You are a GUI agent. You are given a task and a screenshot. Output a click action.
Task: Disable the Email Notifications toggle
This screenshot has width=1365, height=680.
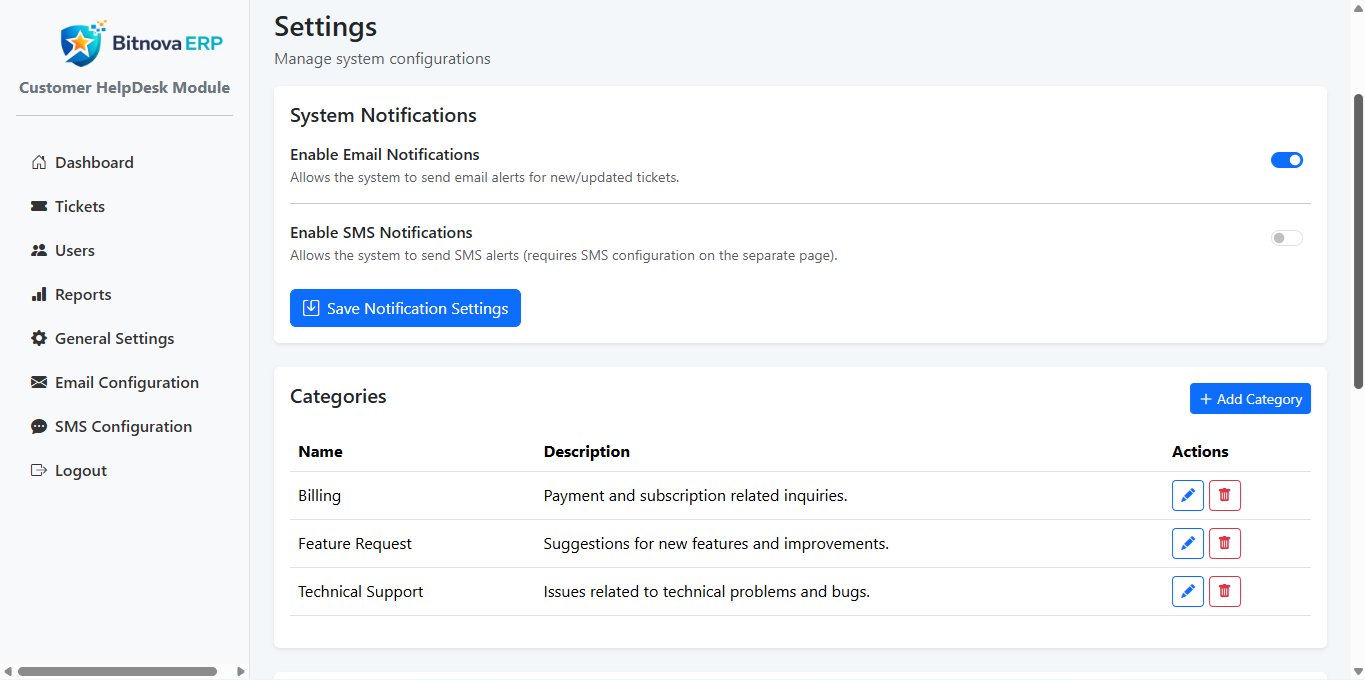[x=1286, y=160]
